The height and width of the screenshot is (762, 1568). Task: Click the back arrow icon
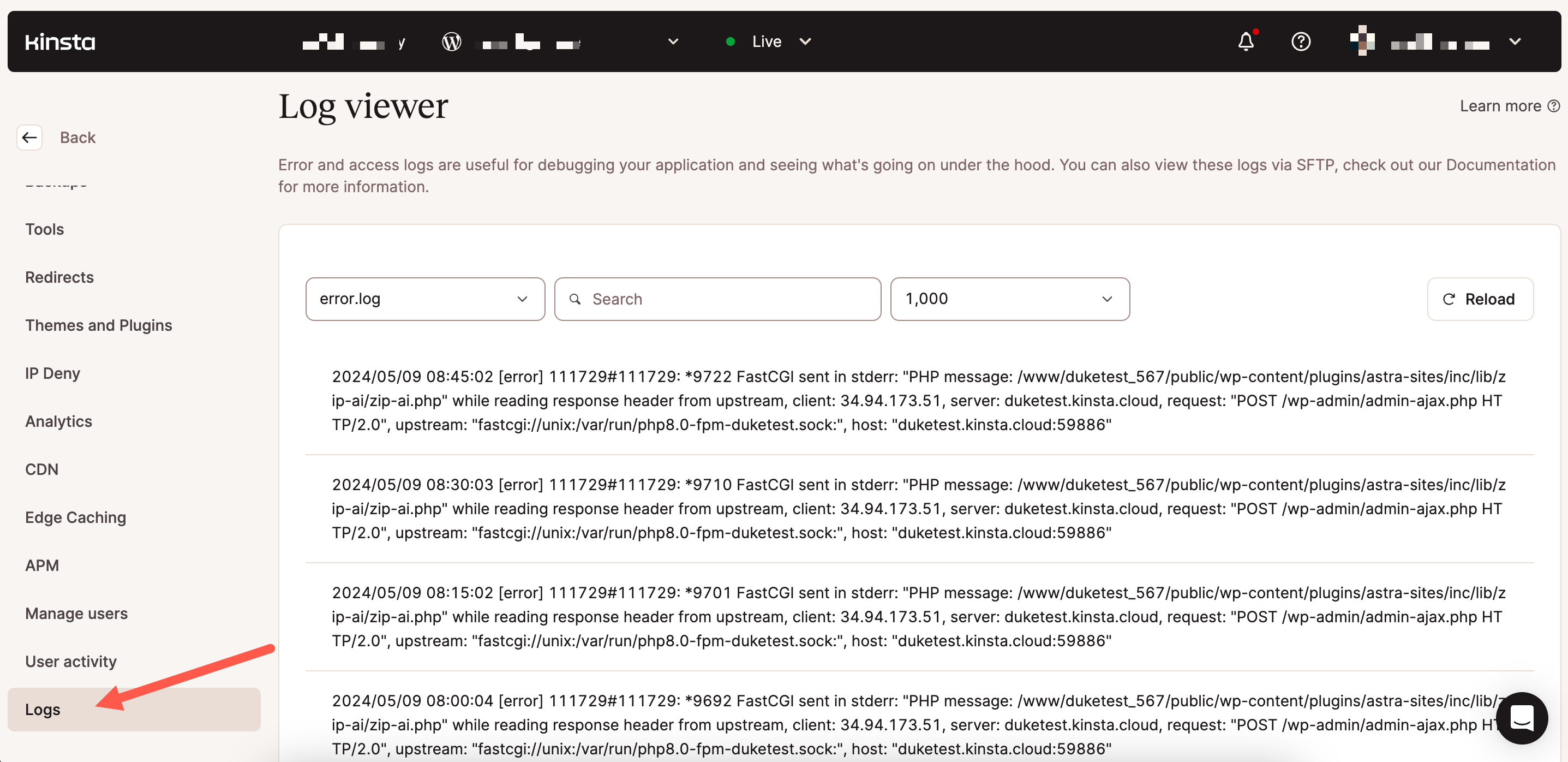(x=29, y=138)
